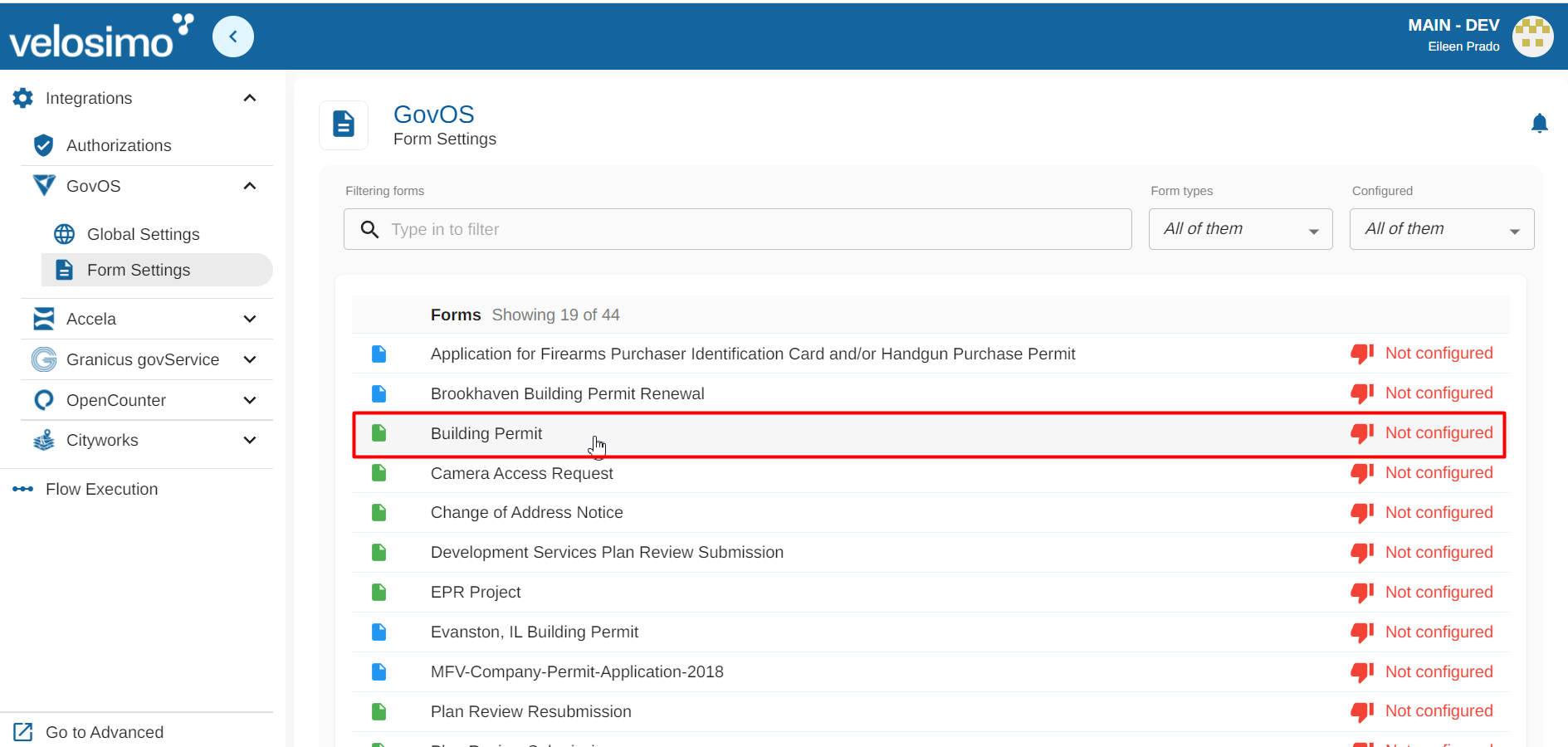This screenshot has height=747, width=1568.
Task: Click the file icon for Evanston, IL Building Permit
Action: (x=379, y=632)
